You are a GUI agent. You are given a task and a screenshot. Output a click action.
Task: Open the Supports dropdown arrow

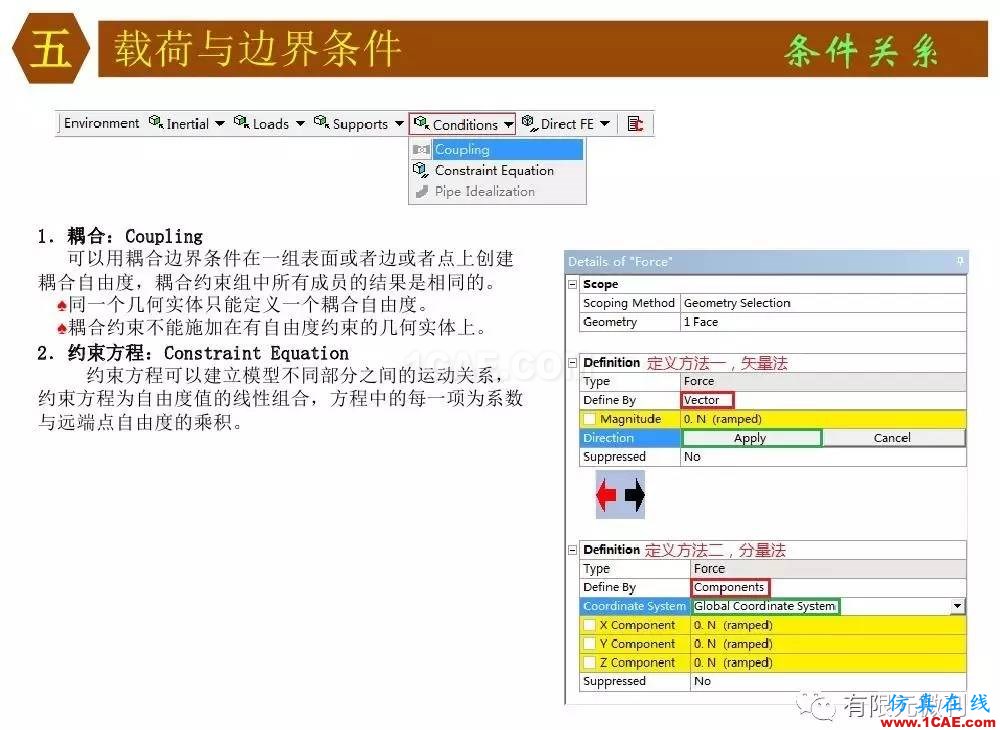[399, 123]
